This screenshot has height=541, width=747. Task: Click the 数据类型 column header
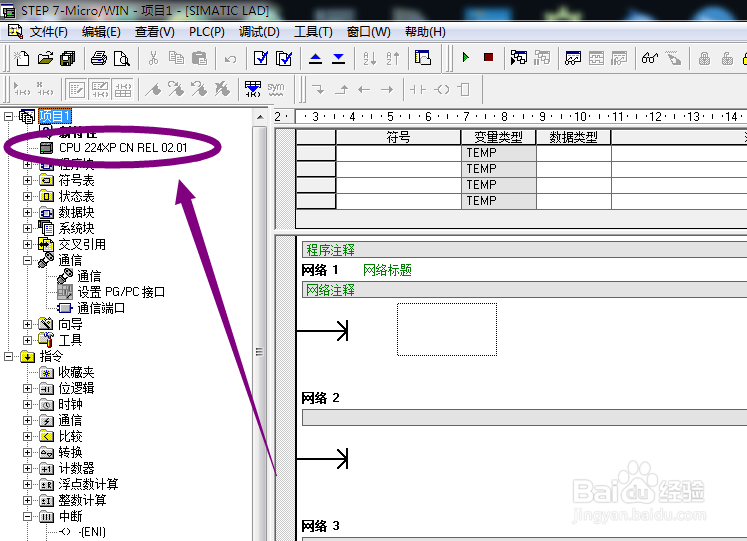pyautogui.click(x=574, y=137)
